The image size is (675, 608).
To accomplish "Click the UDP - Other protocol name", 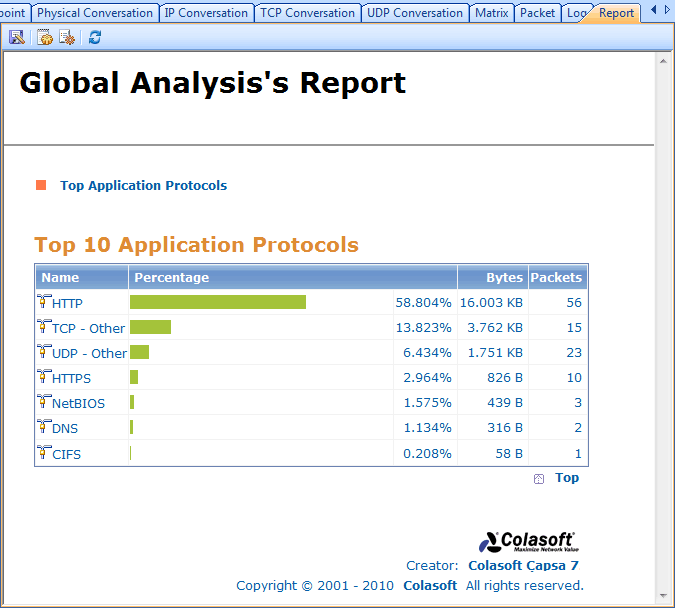I will [89, 353].
